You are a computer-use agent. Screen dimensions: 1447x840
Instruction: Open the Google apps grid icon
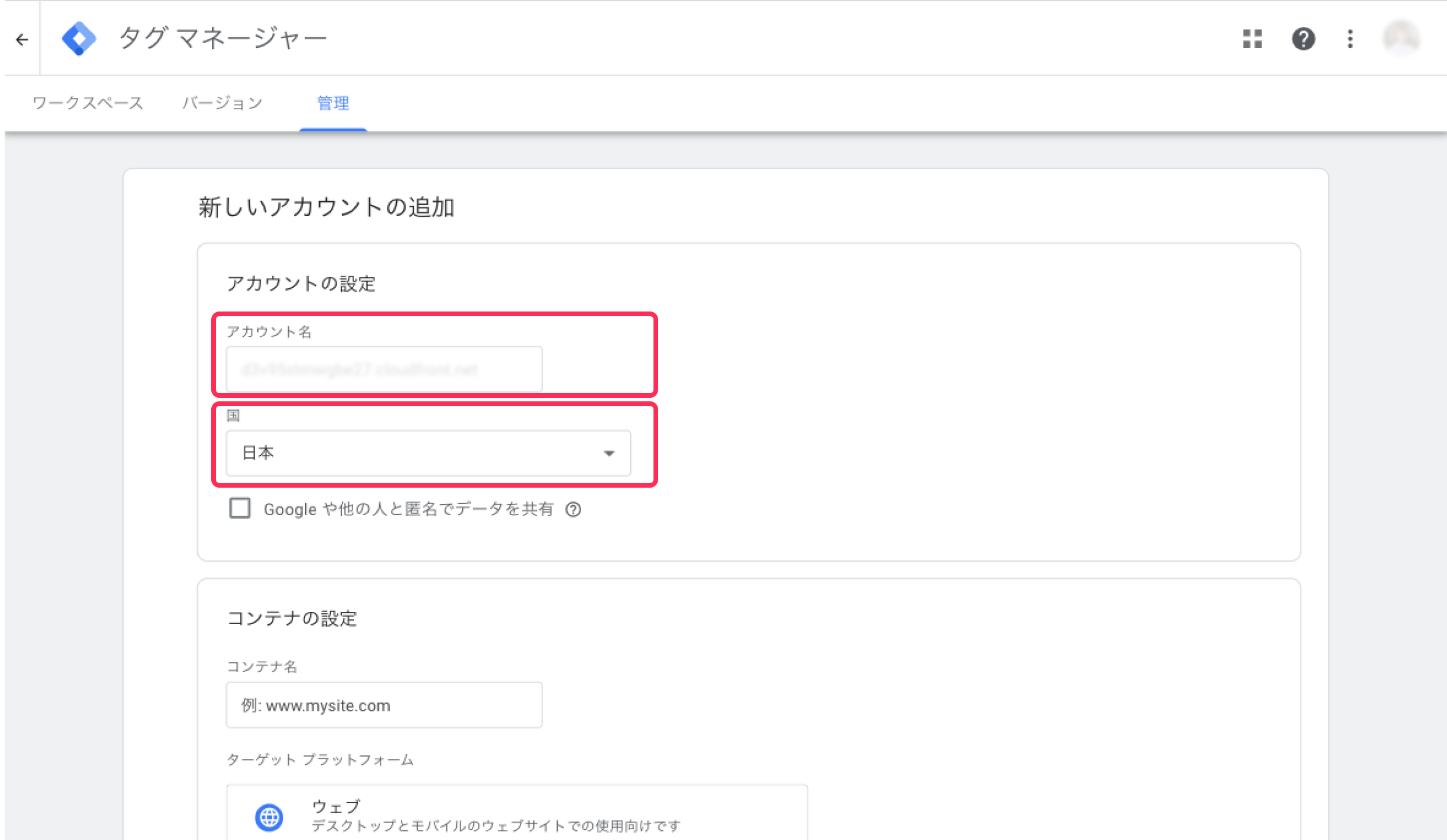click(x=1252, y=39)
